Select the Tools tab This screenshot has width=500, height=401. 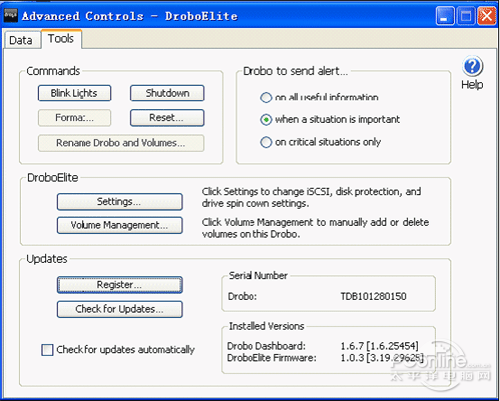click(61, 39)
